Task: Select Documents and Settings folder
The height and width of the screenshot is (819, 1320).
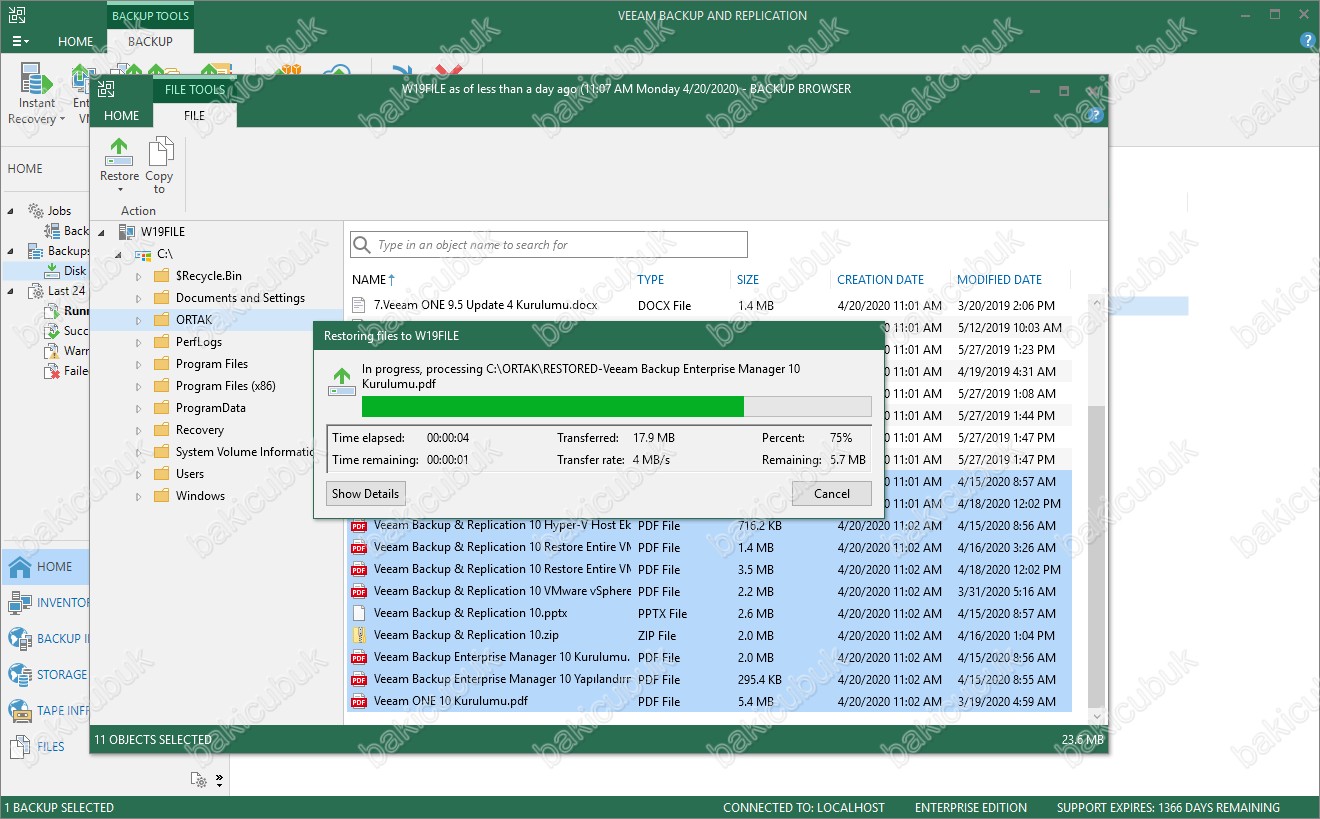Action: point(240,298)
